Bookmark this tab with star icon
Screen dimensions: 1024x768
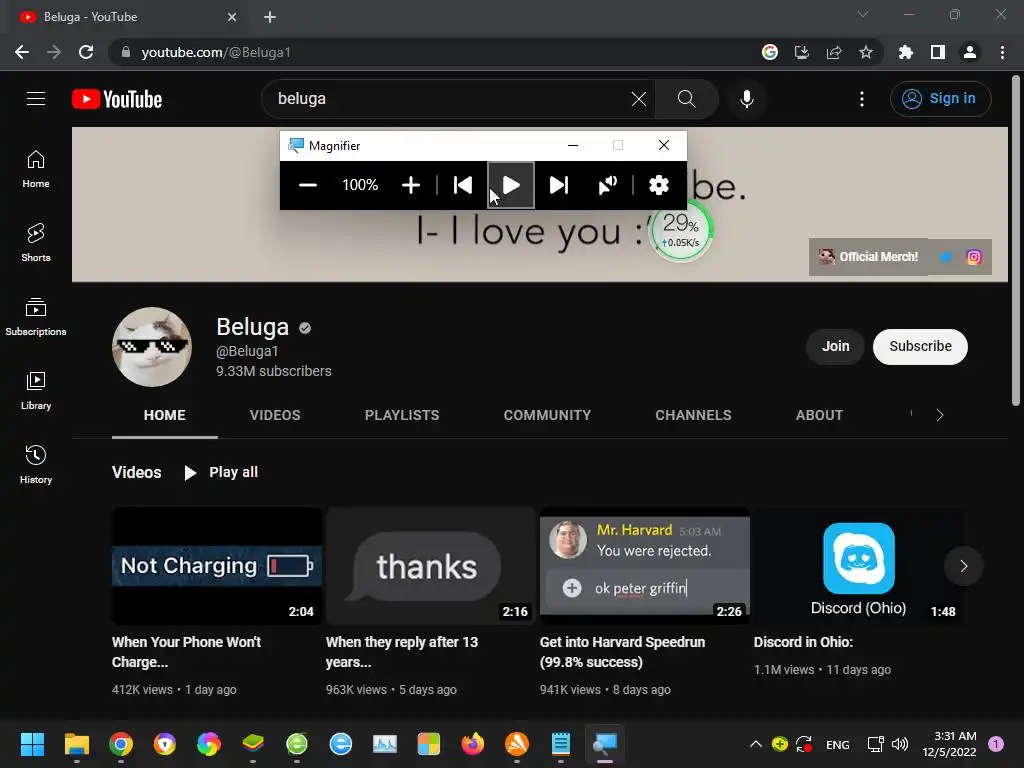[x=866, y=52]
